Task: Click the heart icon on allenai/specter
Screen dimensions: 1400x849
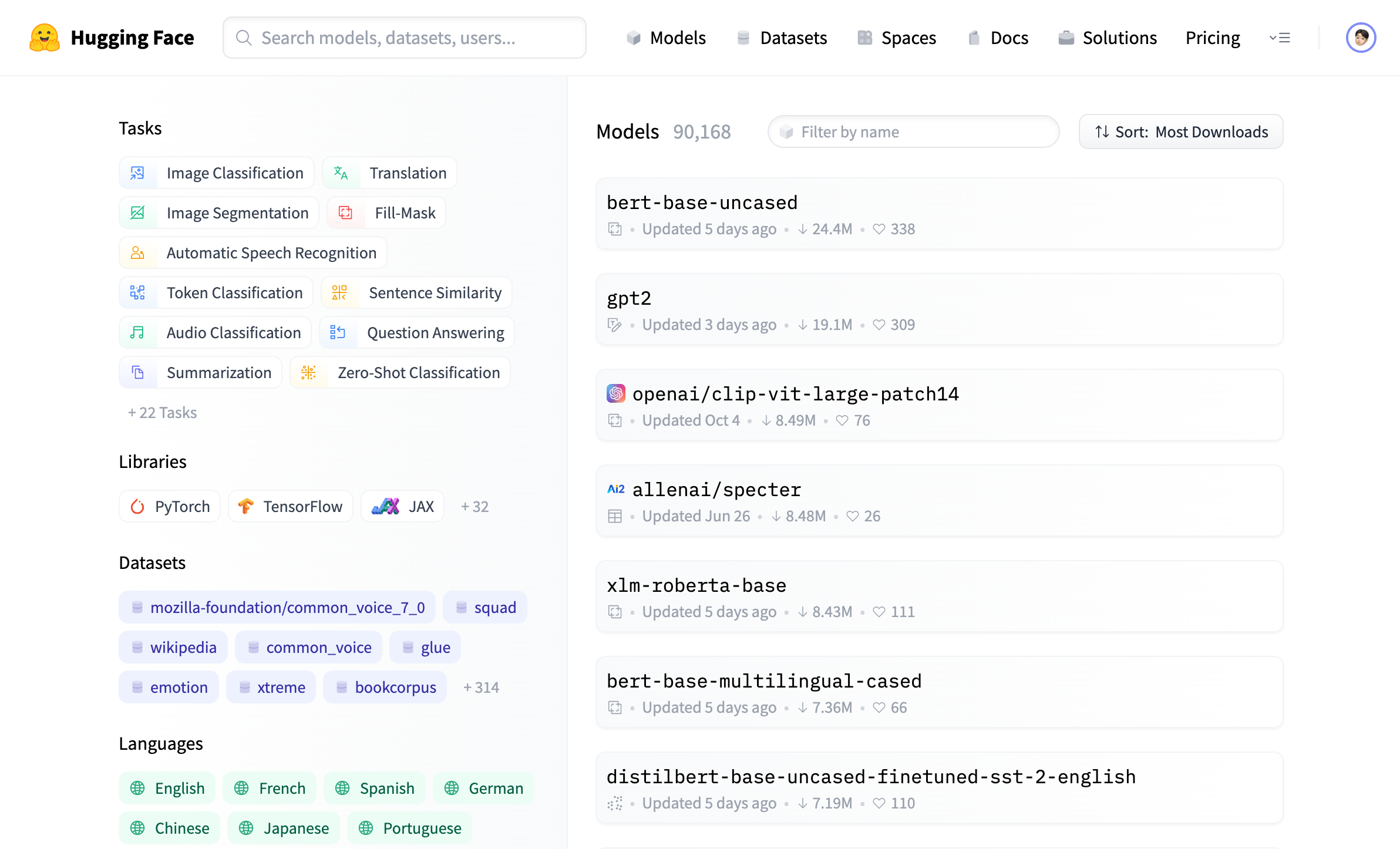Action: click(x=853, y=516)
